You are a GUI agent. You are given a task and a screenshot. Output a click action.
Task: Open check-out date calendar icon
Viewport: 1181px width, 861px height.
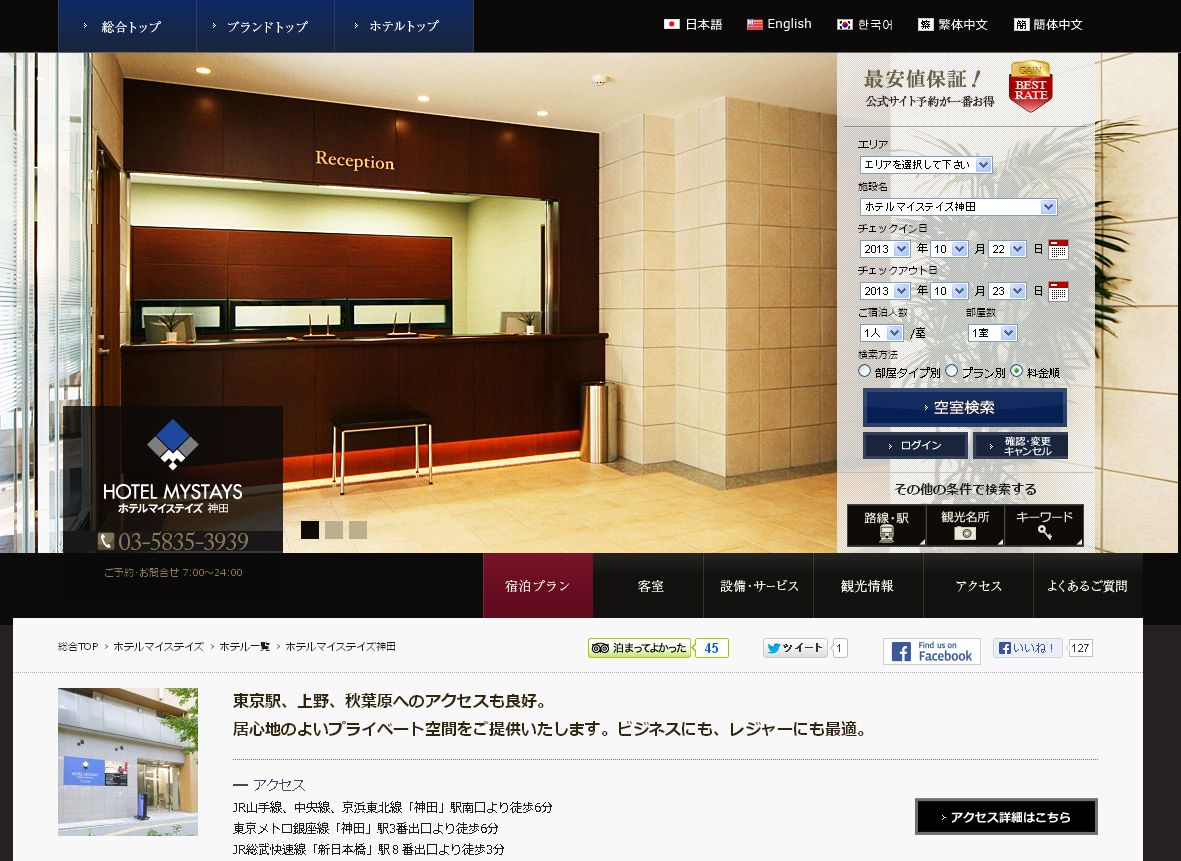pyautogui.click(x=1058, y=292)
